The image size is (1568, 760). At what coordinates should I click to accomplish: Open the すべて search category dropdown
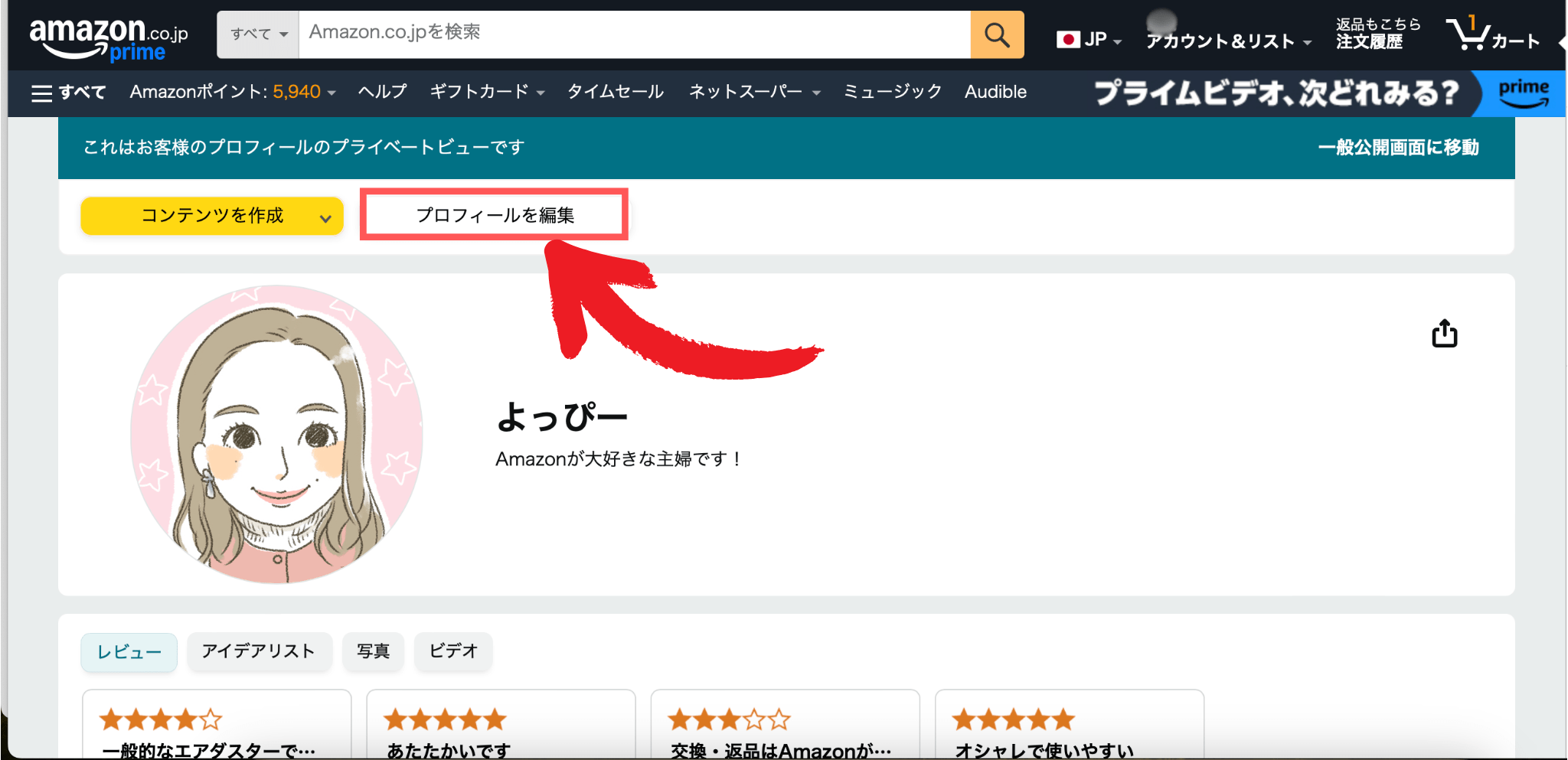[258, 34]
